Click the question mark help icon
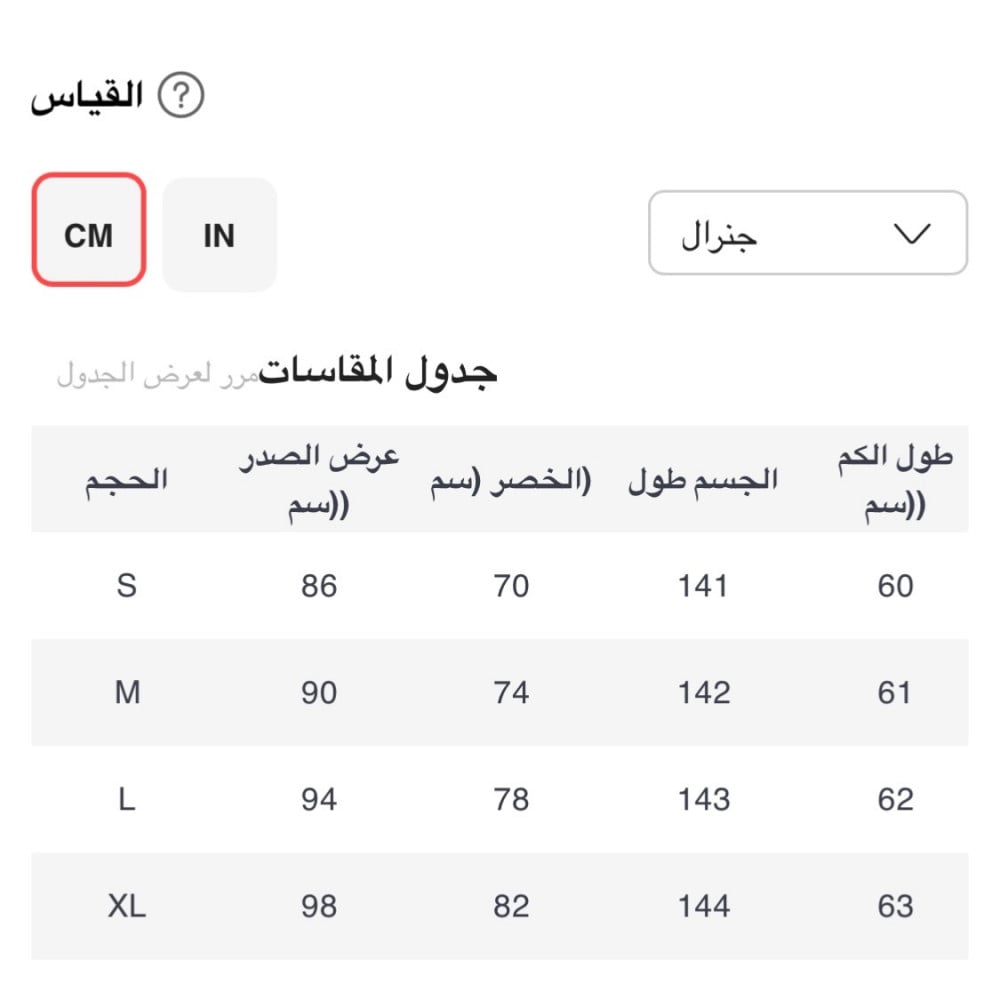Image resolution: width=1000 pixels, height=1000 pixels. [x=181, y=97]
